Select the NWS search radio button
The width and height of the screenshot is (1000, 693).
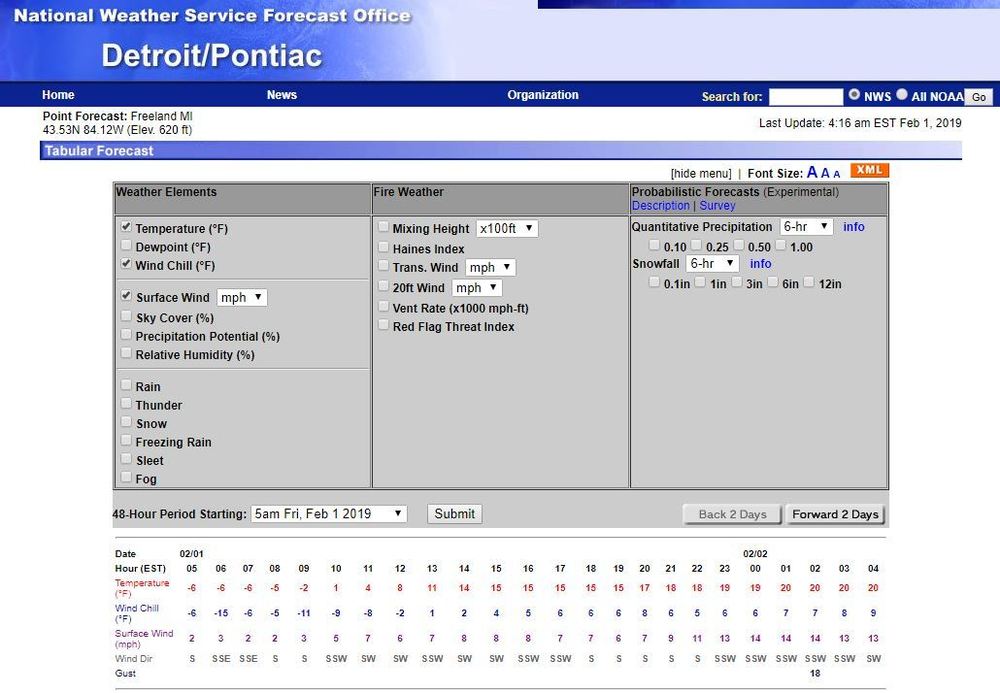(855, 94)
